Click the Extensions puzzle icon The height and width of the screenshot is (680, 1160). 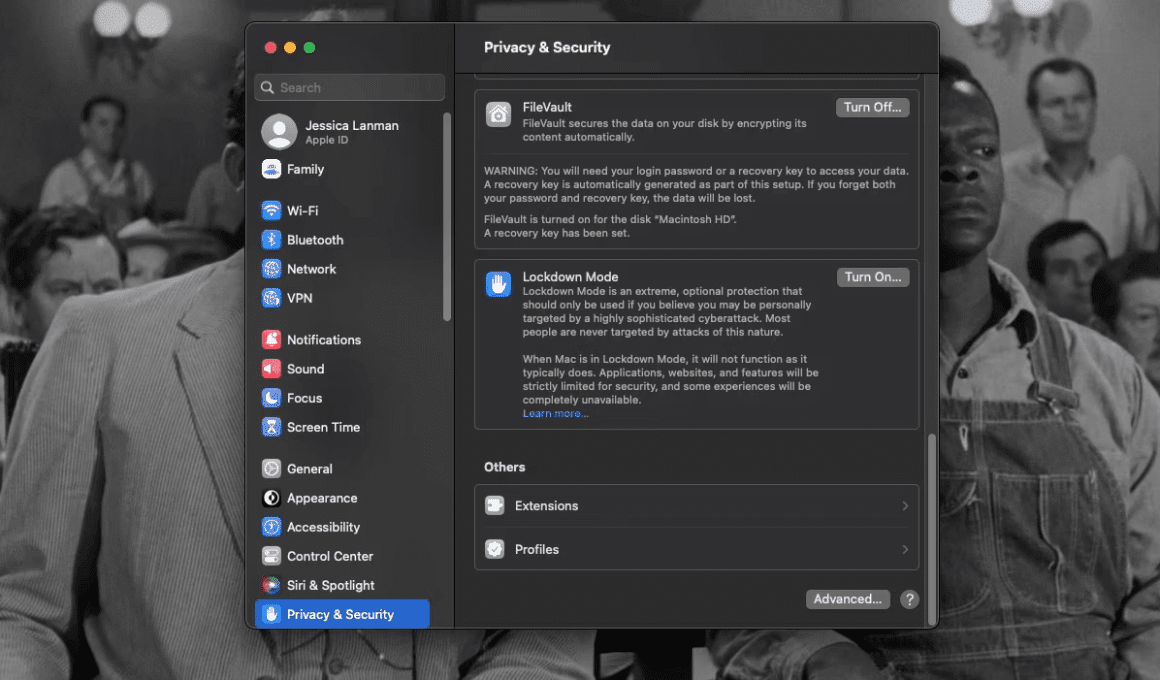(495, 505)
